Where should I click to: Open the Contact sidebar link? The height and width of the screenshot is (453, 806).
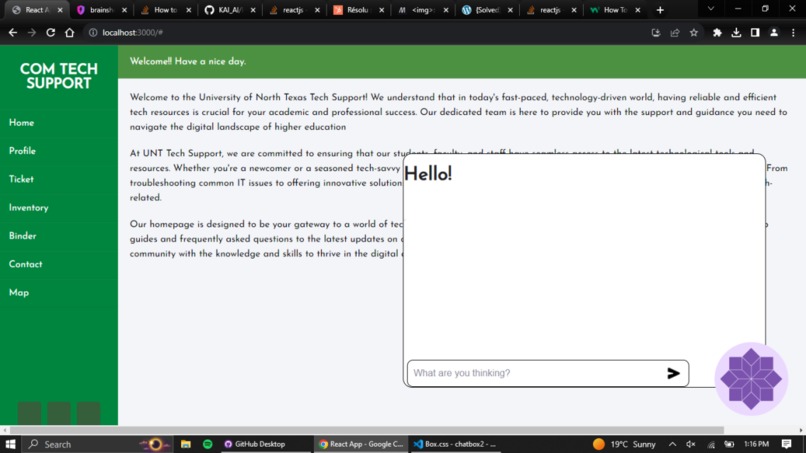point(25,264)
